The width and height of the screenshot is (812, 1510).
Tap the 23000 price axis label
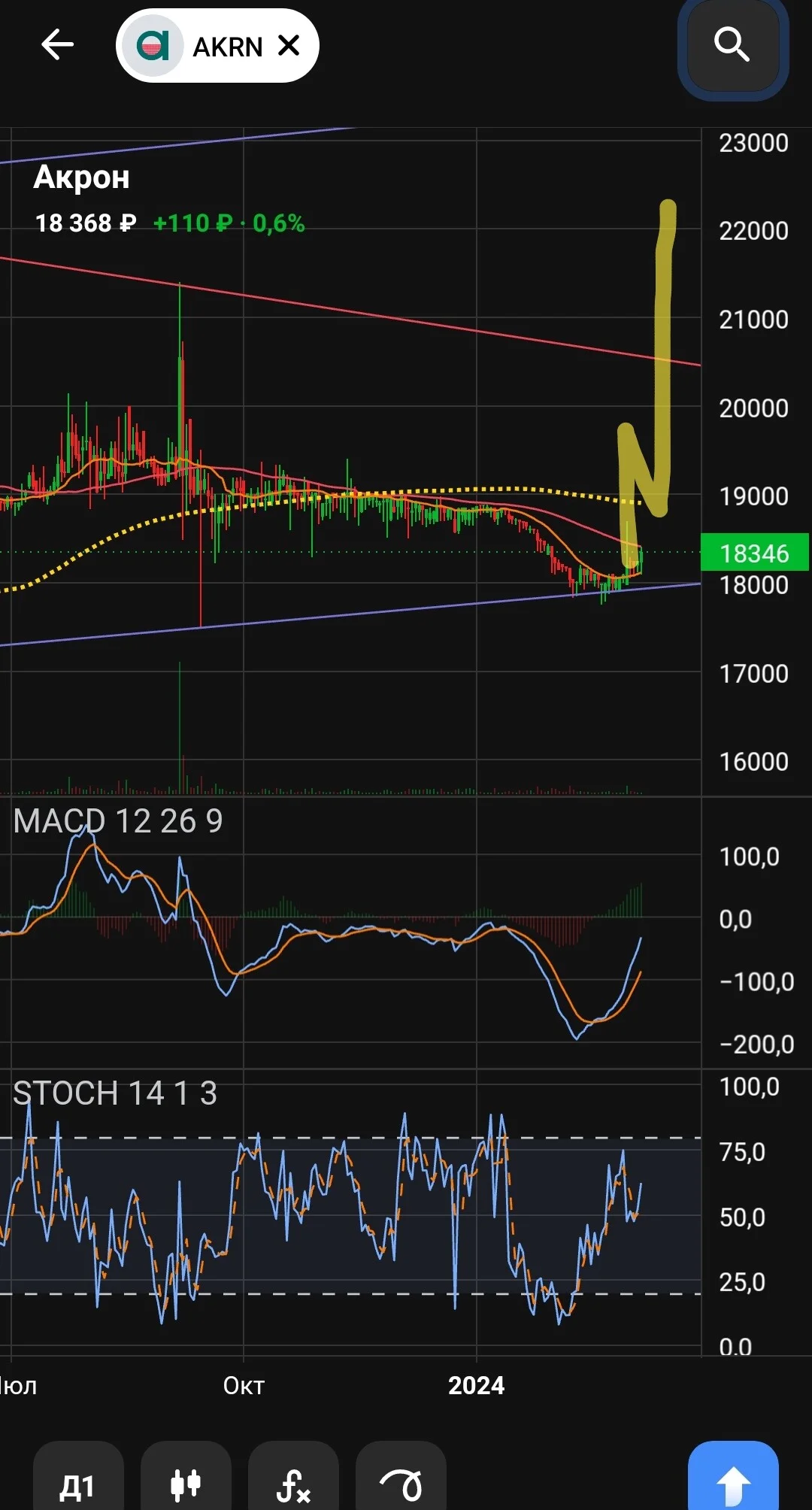tap(753, 143)
